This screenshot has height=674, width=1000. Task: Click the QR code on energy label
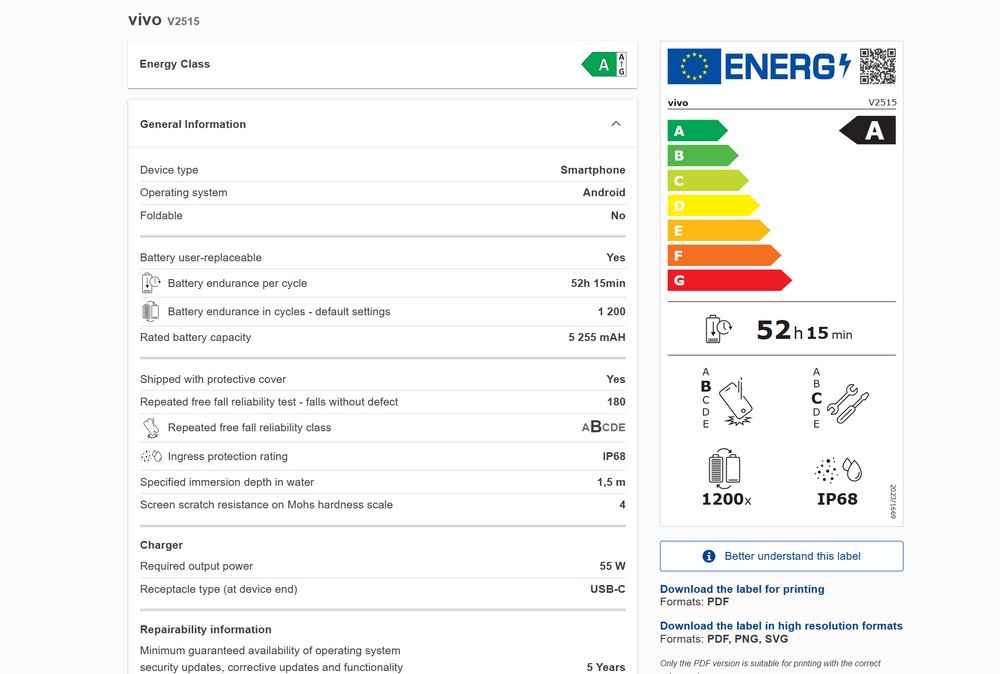click(x=877, y=66)
